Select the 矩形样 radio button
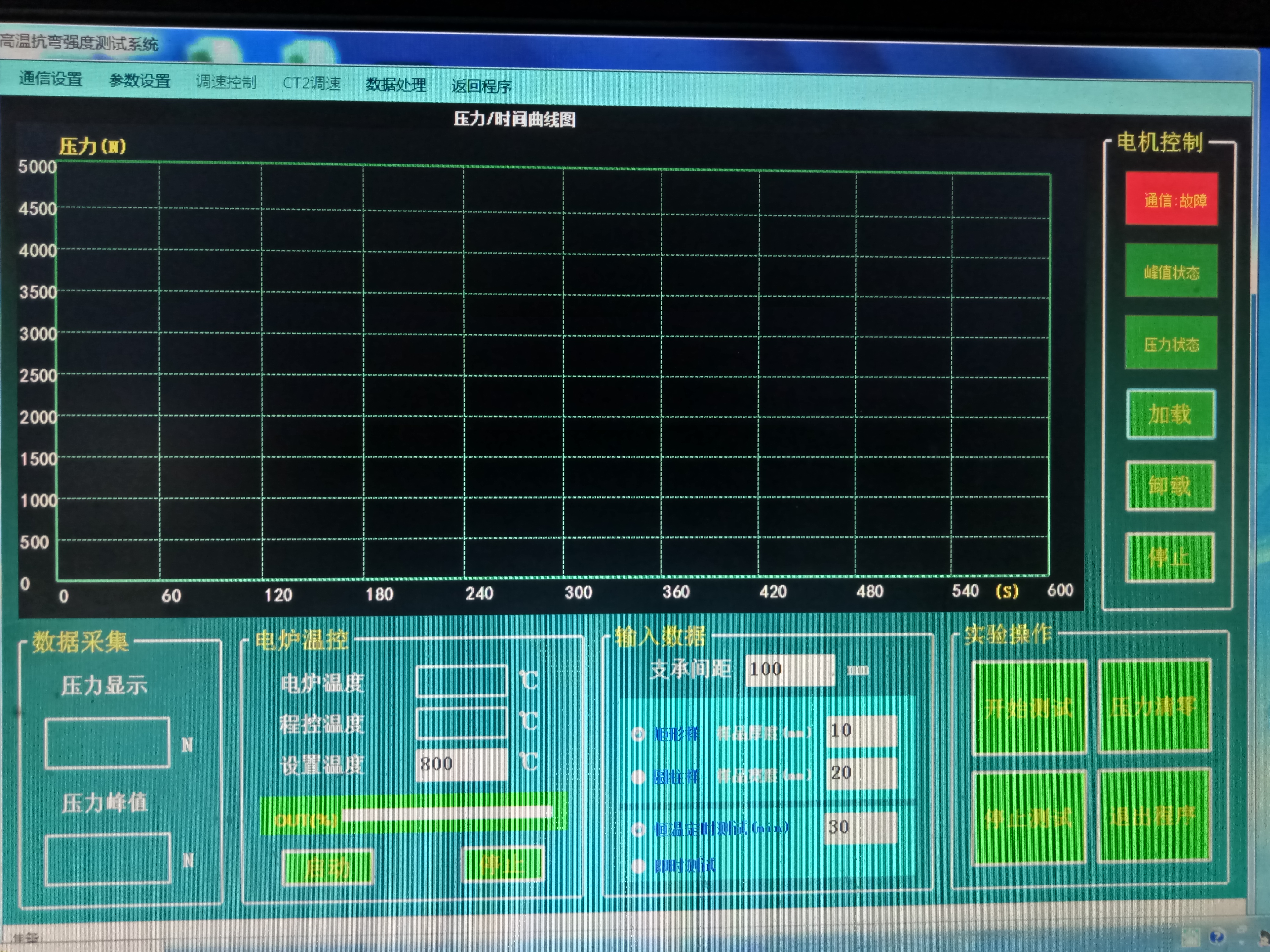 point(638,734)
